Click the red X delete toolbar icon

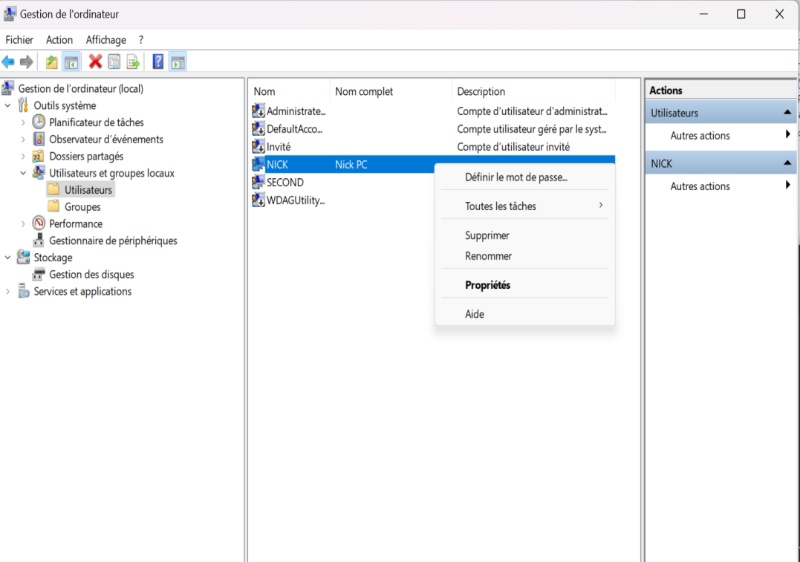95,62
